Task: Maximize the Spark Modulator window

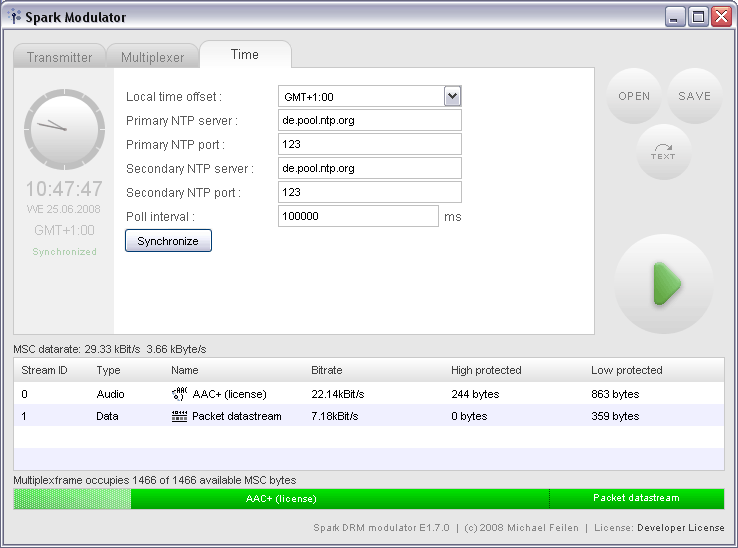Action: [698, 17]
